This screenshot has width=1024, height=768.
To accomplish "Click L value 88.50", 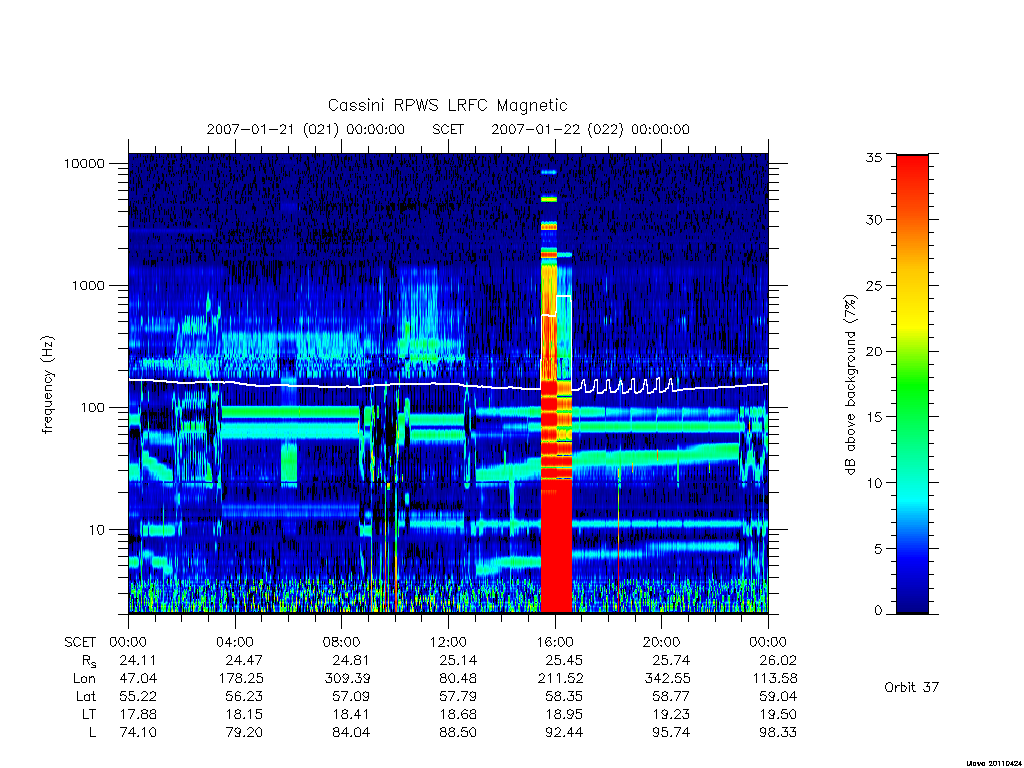I will pos(458,733).
